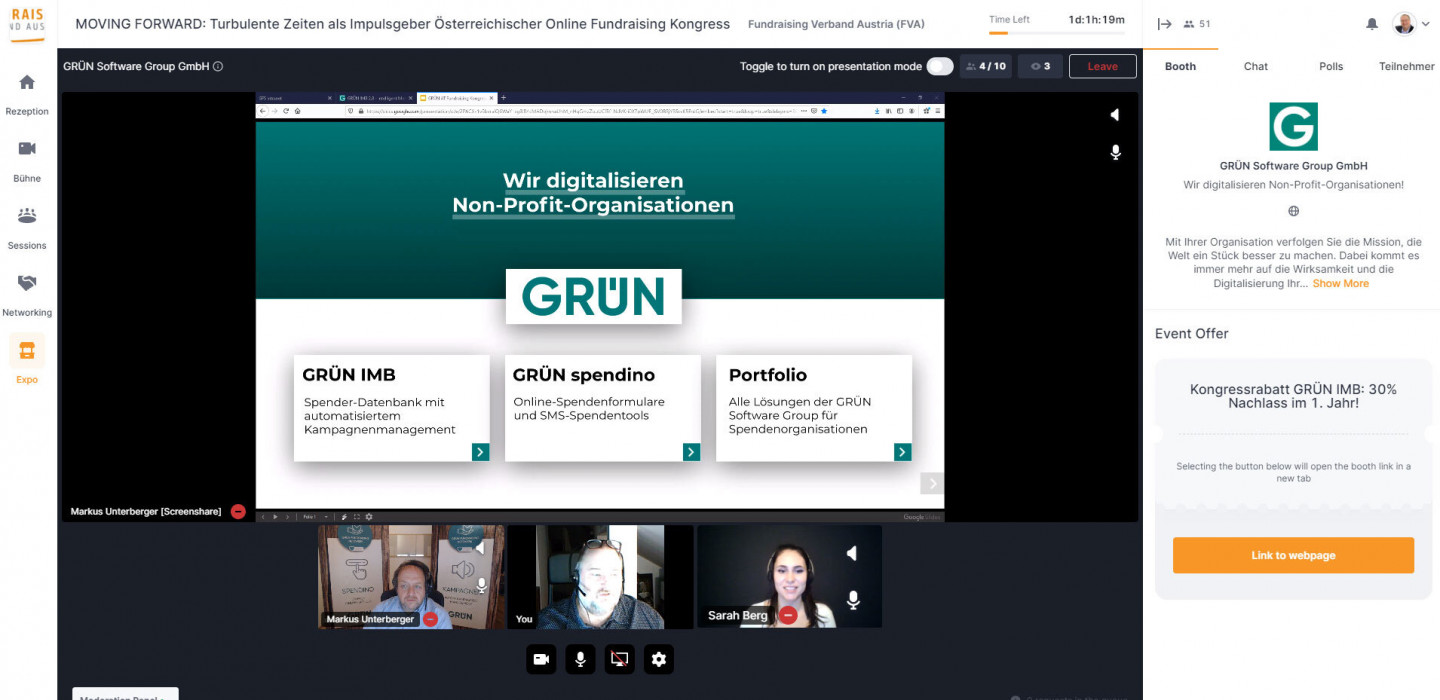Image resolution: width=1440 pixels, height=700 pixels.
Task: Switch to the Booth tab
Action: click(x=1180, y=67)
